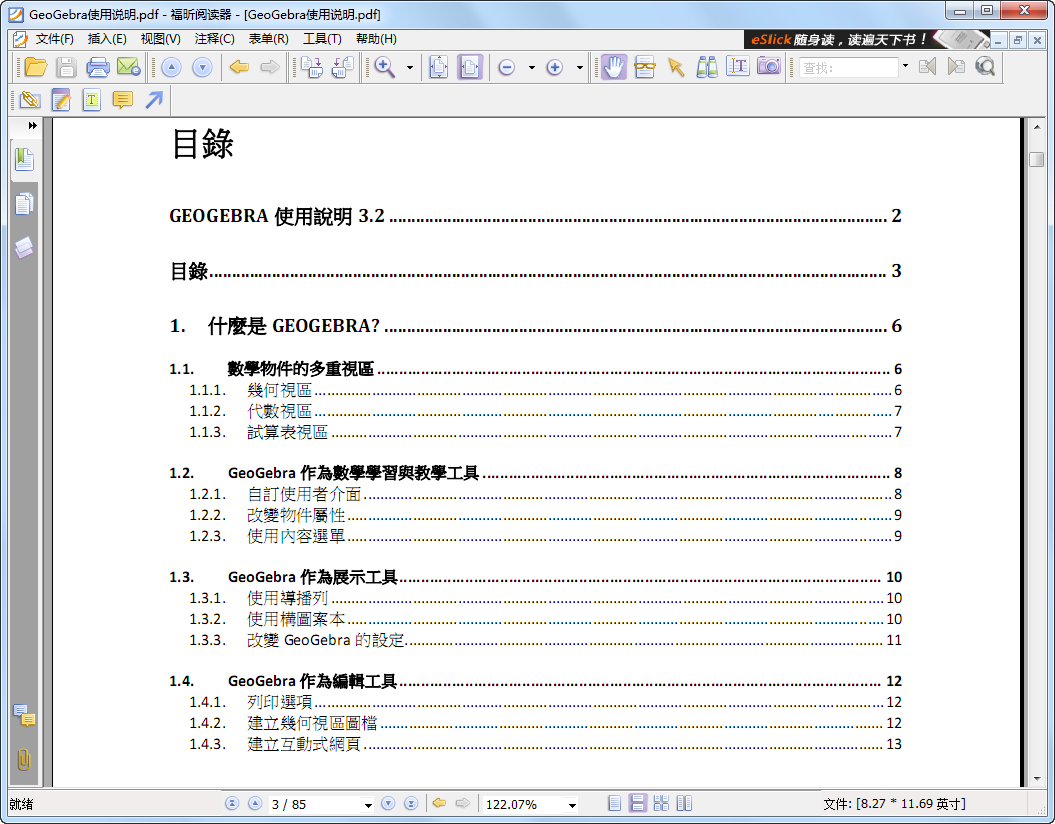The image size is (1055, 824).
Task: Click the Print icon in toolbar
Action: 97,67
